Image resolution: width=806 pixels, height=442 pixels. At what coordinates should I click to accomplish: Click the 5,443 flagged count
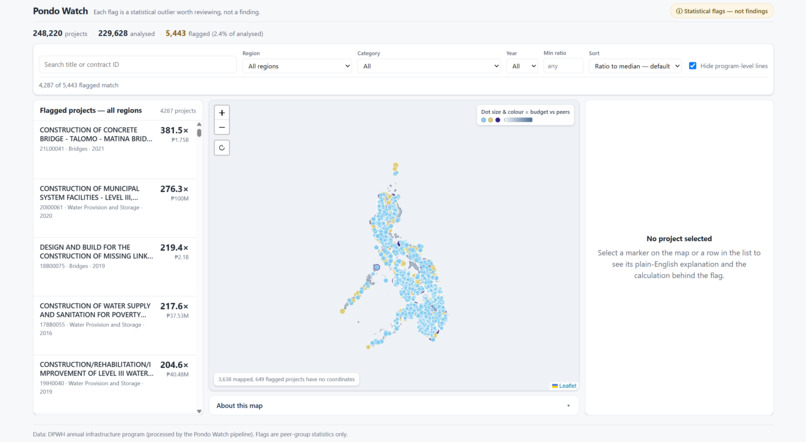point(175,33)
